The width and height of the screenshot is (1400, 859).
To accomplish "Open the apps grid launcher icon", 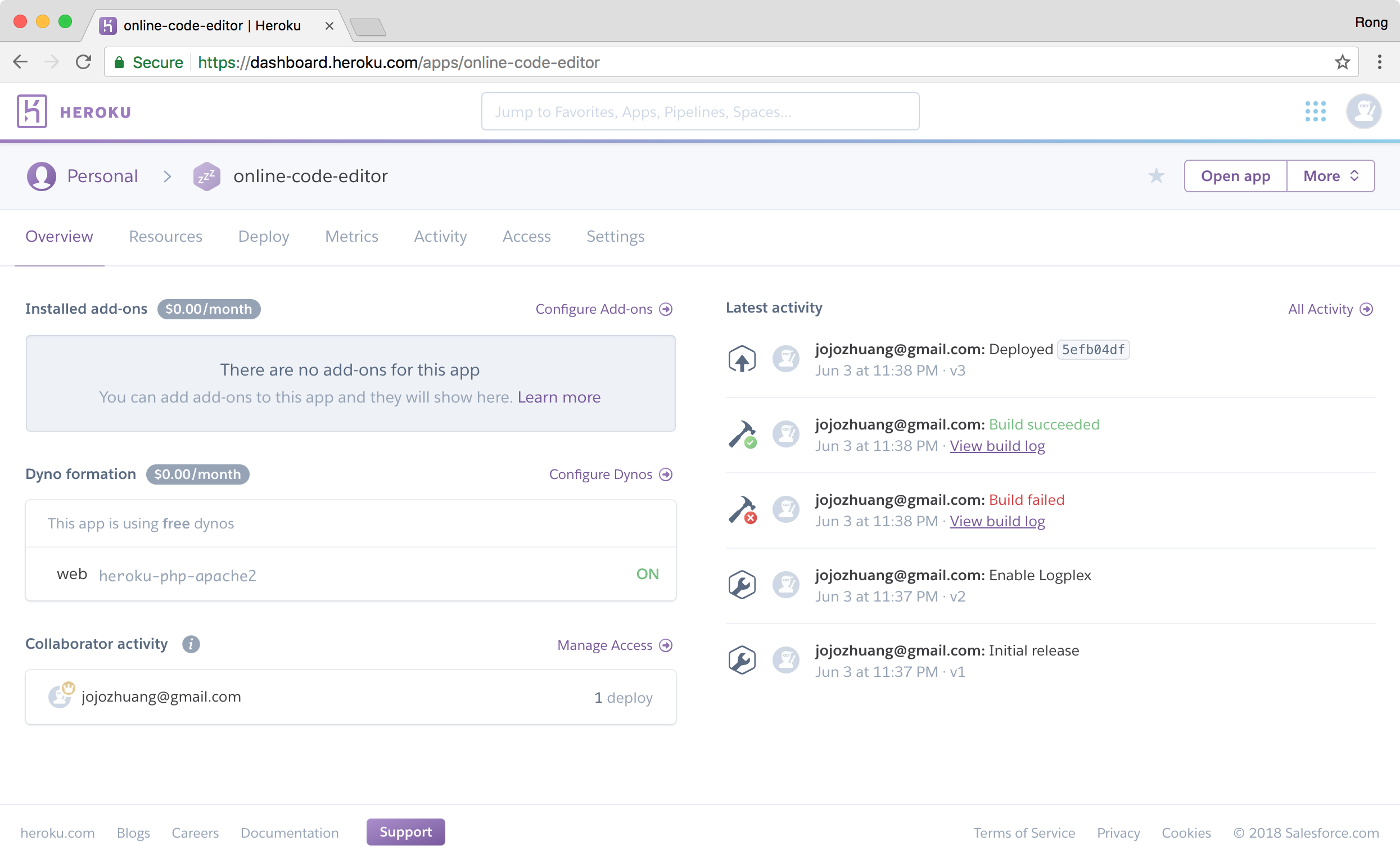I will tap(1315, 111).
